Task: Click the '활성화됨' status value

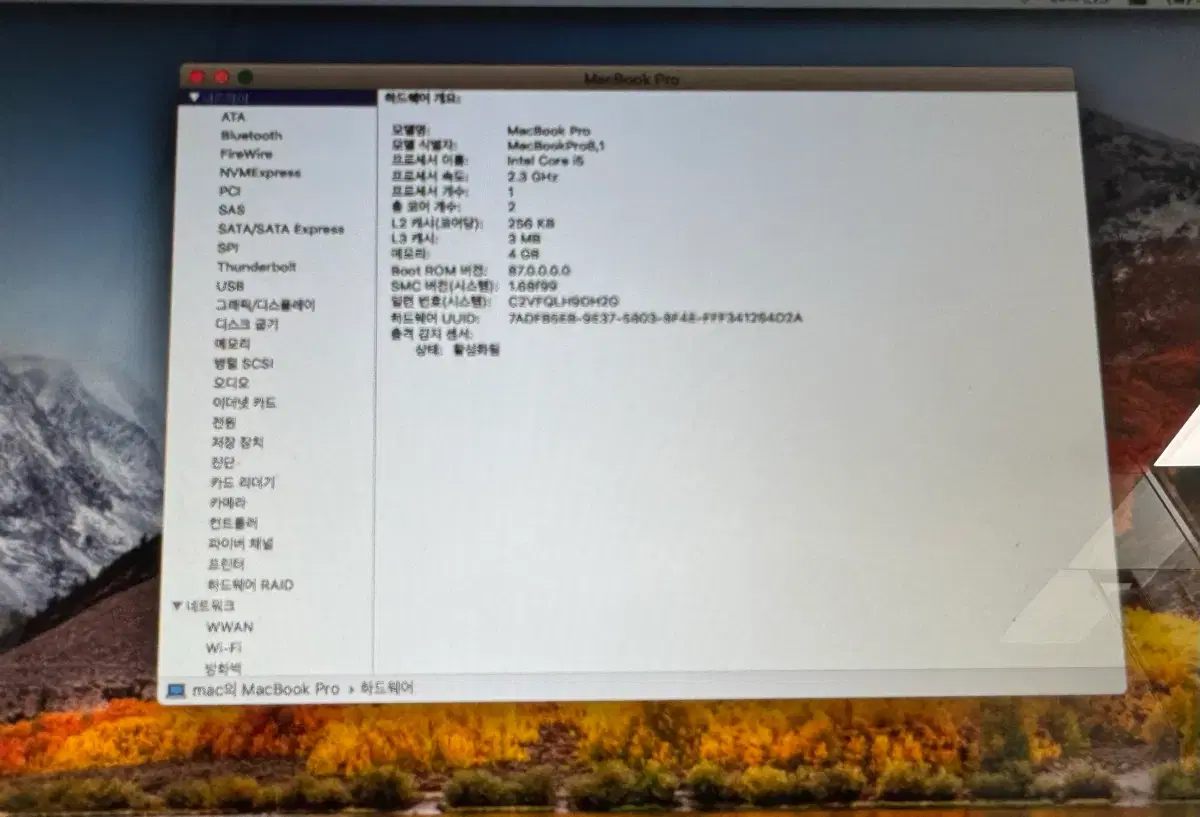Action: point(476,350)
